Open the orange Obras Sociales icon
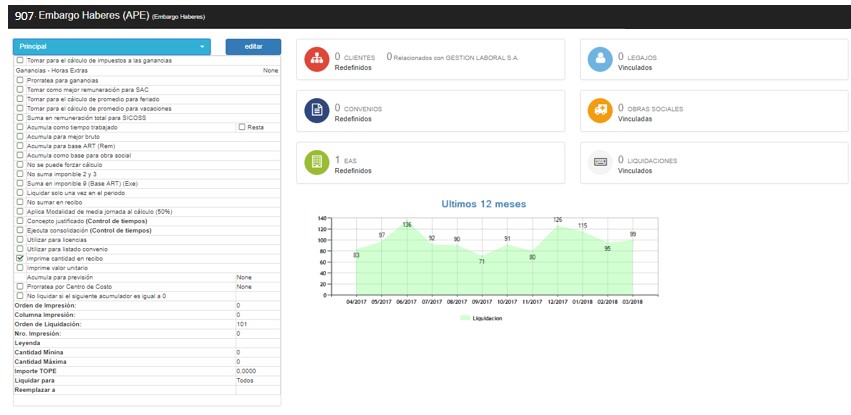This screenshot has height=415, width=851. [x=599, y=110]
